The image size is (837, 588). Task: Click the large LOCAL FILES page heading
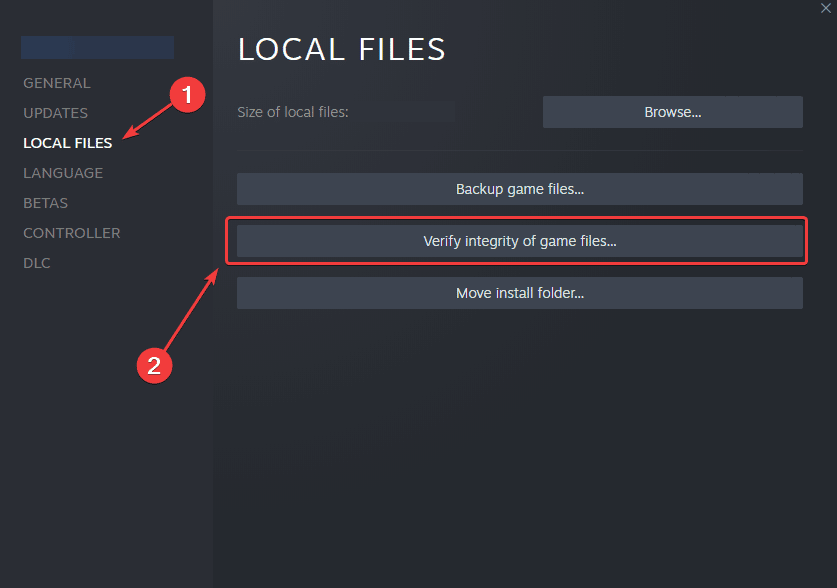point(341,49)
